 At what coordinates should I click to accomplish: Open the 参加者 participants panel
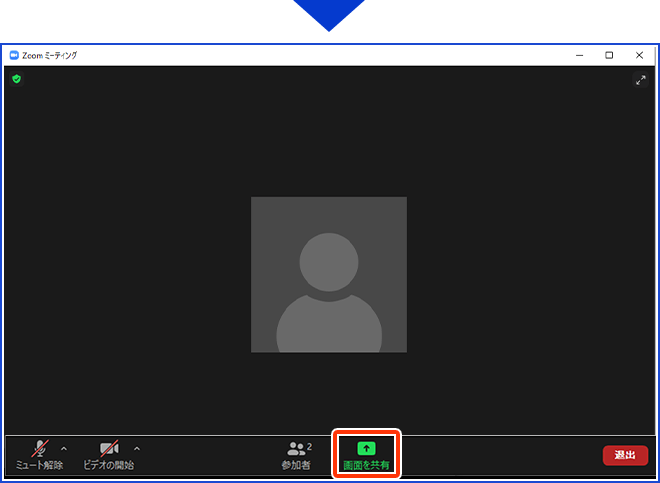(296, 455)
